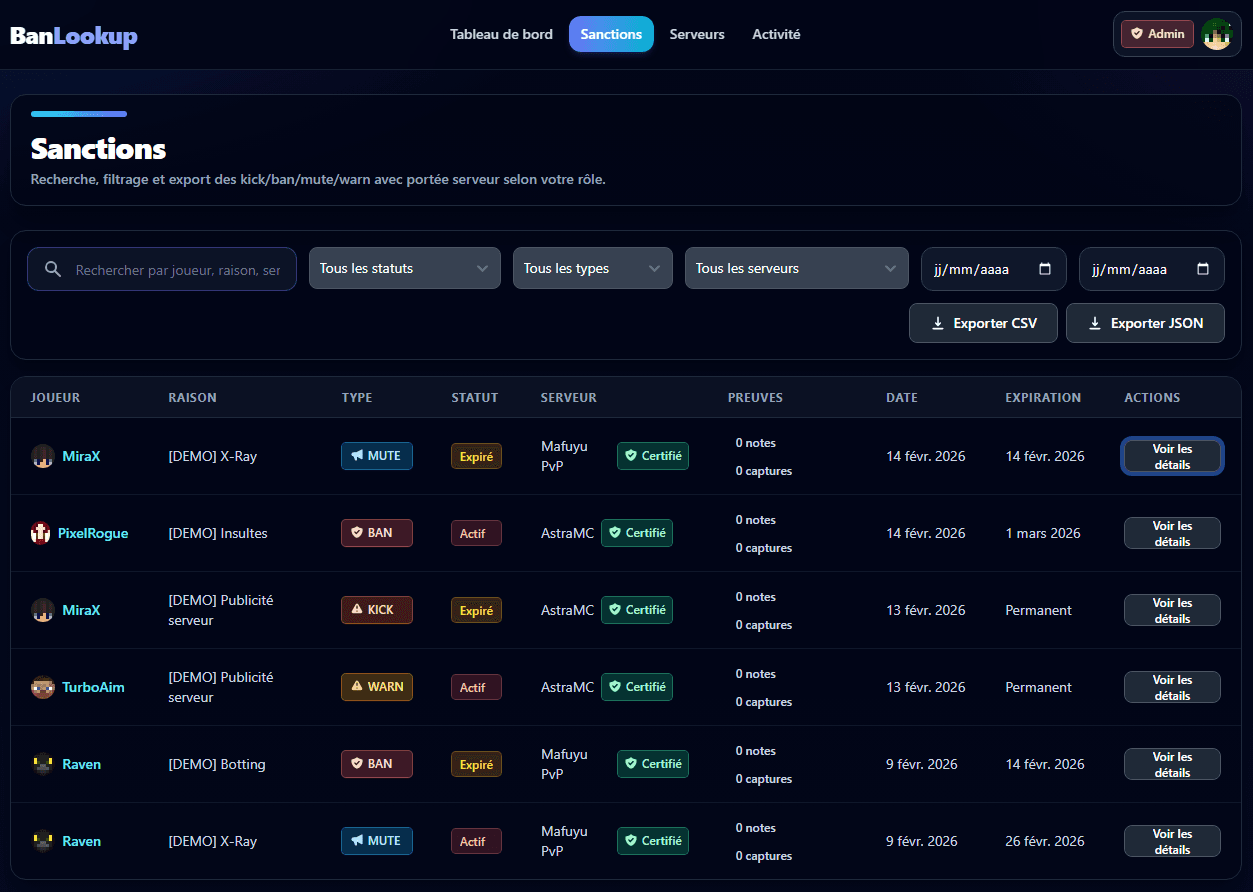
Task: Switch to the Serveurs tab
Action: [697, 34]
